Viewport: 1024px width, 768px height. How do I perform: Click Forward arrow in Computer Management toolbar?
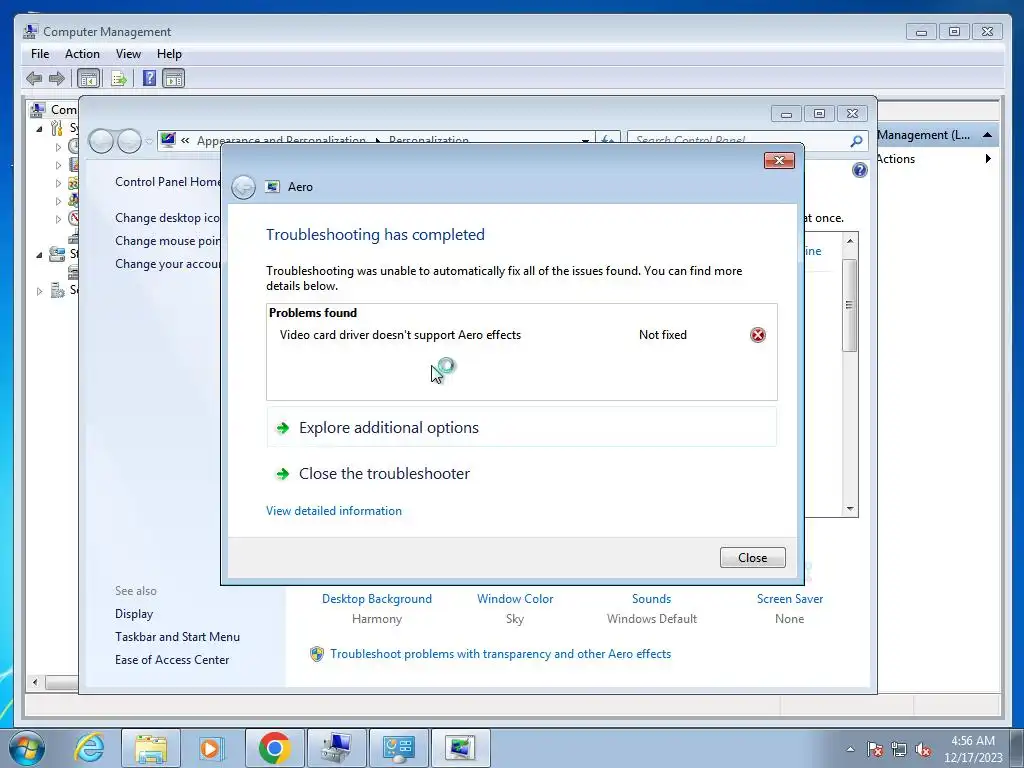[57, 79]
